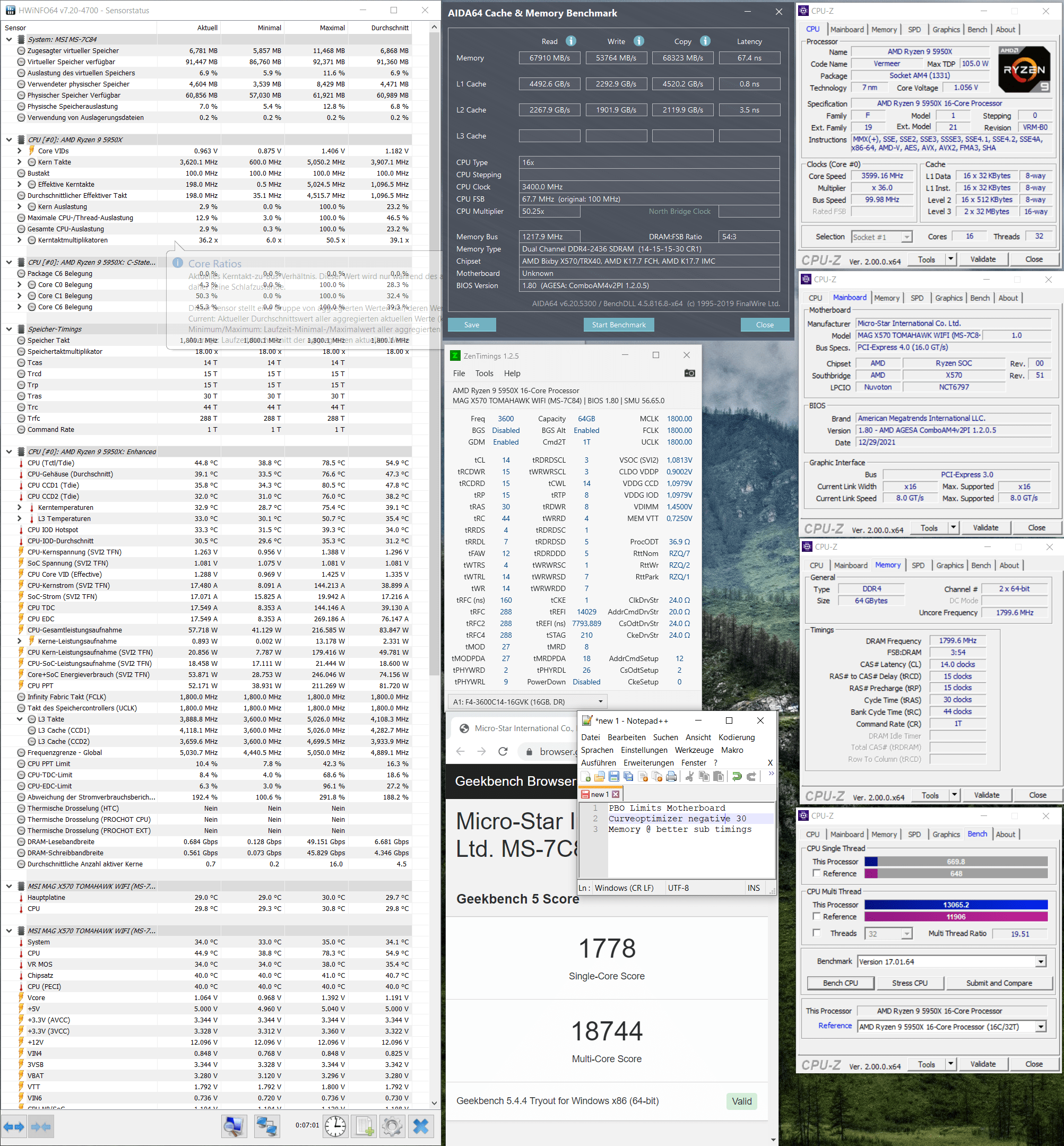Click the HWiNFO vertical scrollbar thumb
Viewport: 1064px width, 1146px height.
tap(435, 354)
